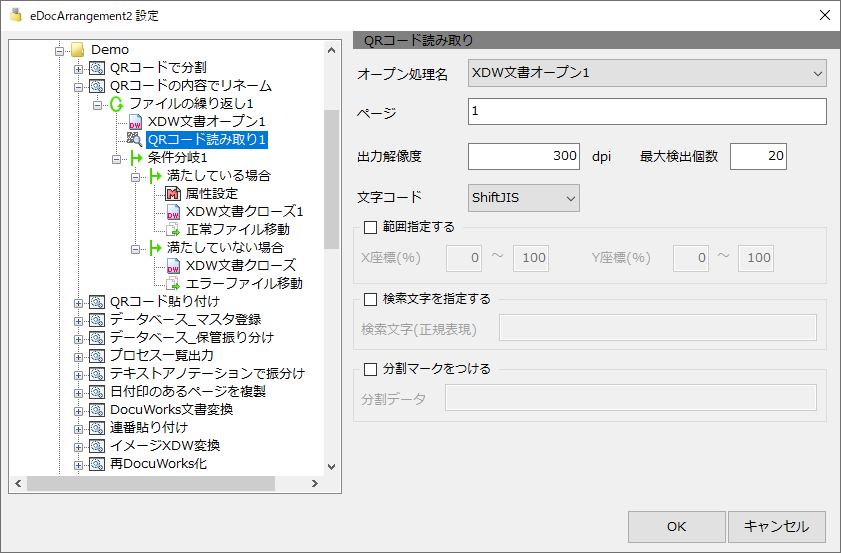Screen dimensions: 841x553
Task: Click the 条件分岐1 branch icon
Action: pos(136,158)
